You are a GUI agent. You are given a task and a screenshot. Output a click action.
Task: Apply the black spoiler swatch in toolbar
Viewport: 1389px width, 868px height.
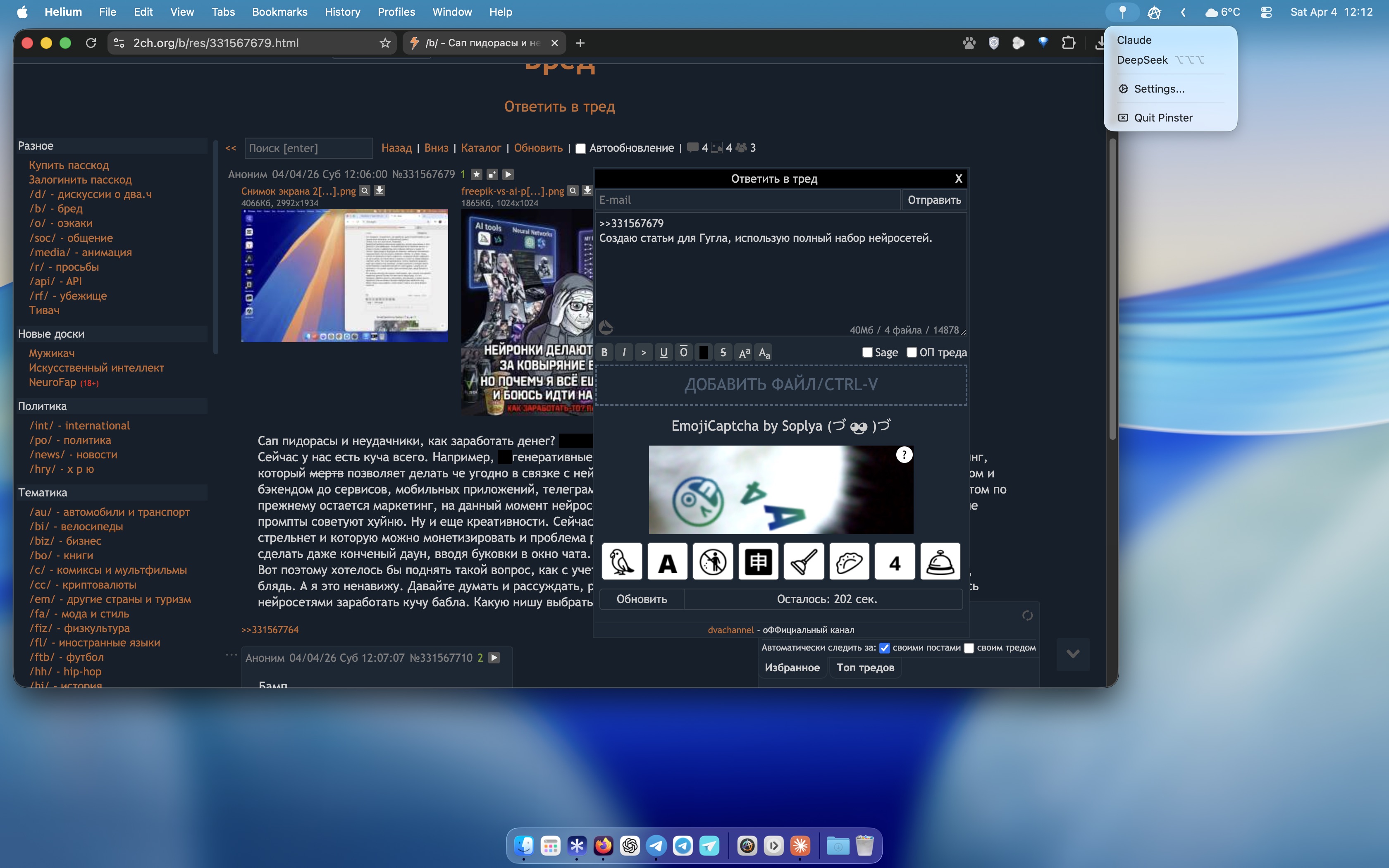click(703, 353)
